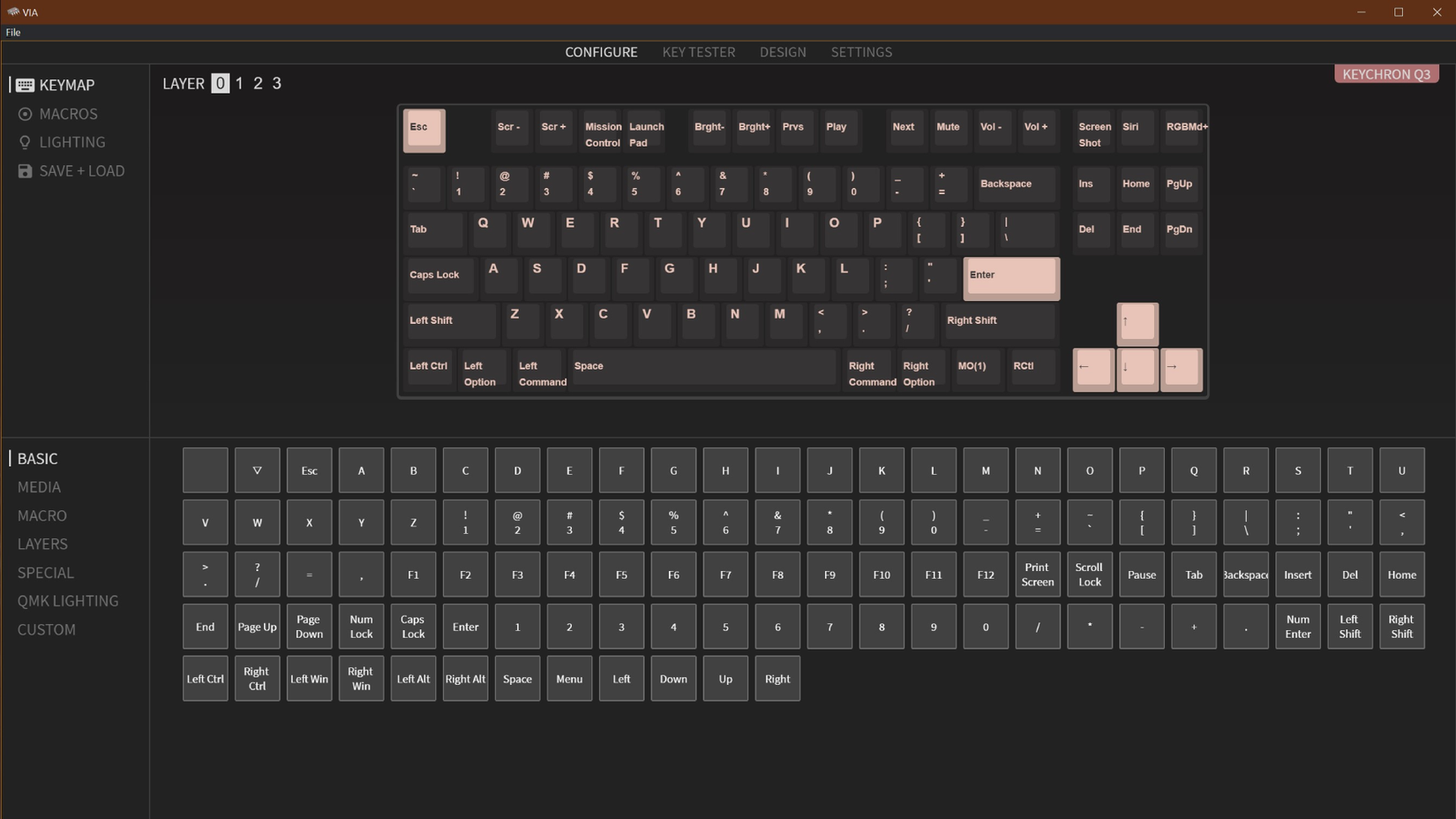1456x819 pixels.
Task: Open the MACROS panel via its sidebar icon
Action: click(x=25, y=114)
